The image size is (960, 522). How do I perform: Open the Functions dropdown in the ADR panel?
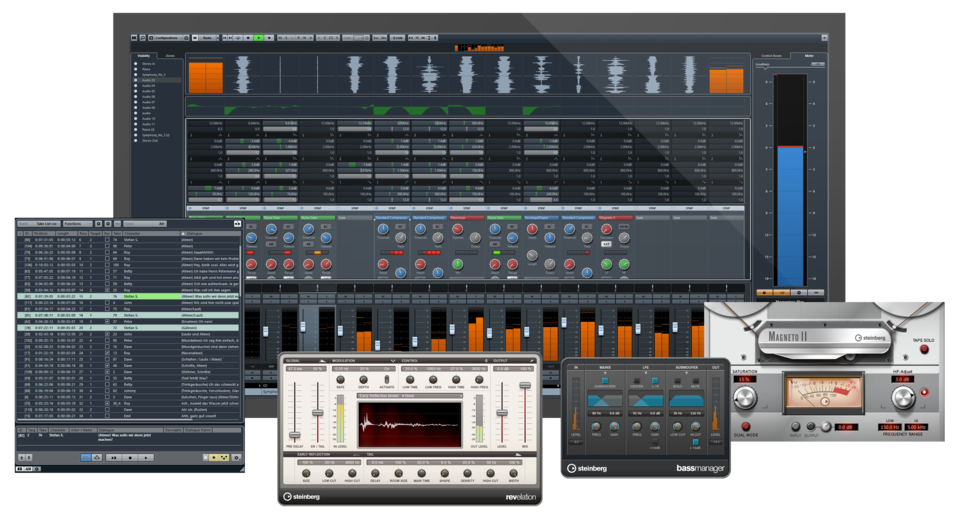(x=78, y=224)
